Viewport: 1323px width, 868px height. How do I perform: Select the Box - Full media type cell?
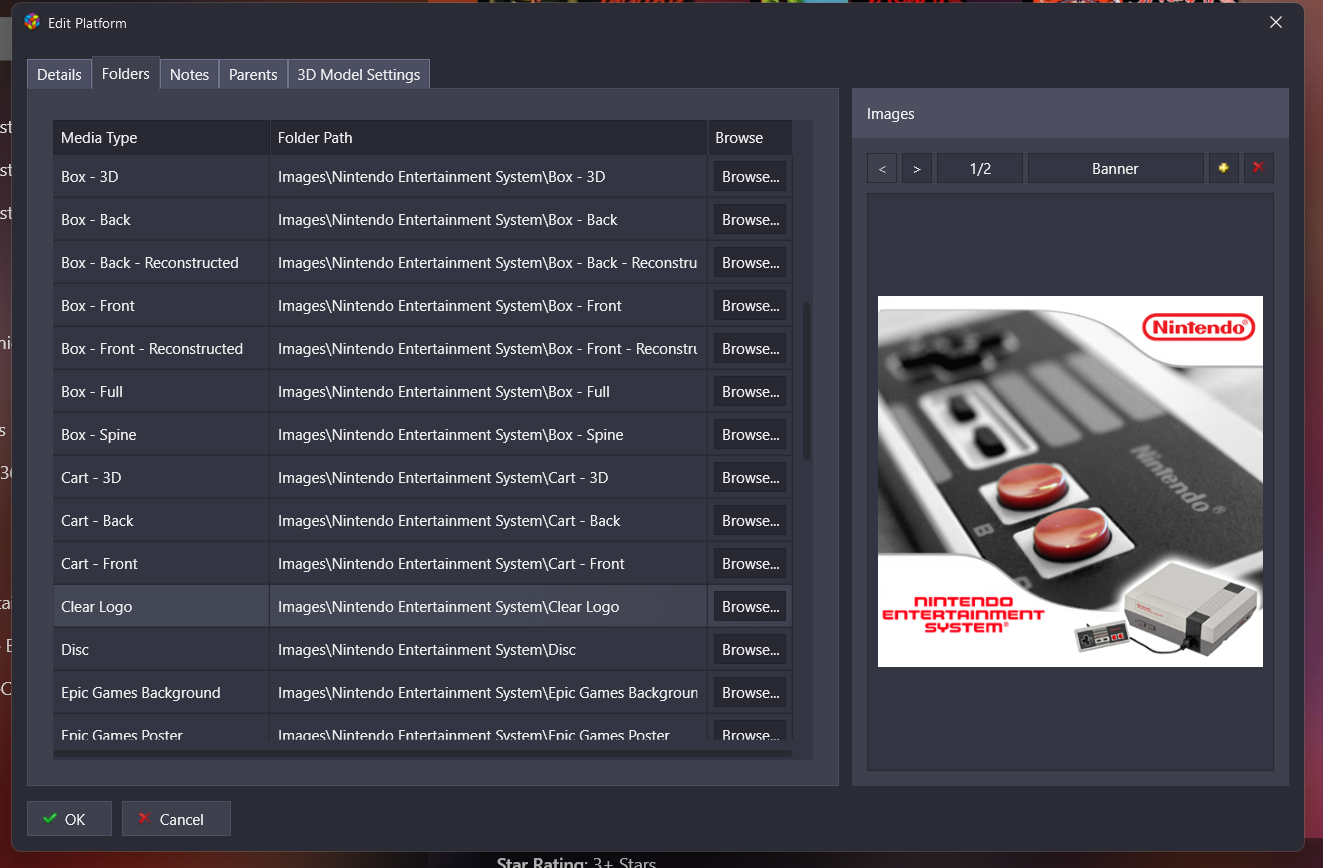click(x=161, y=392)
